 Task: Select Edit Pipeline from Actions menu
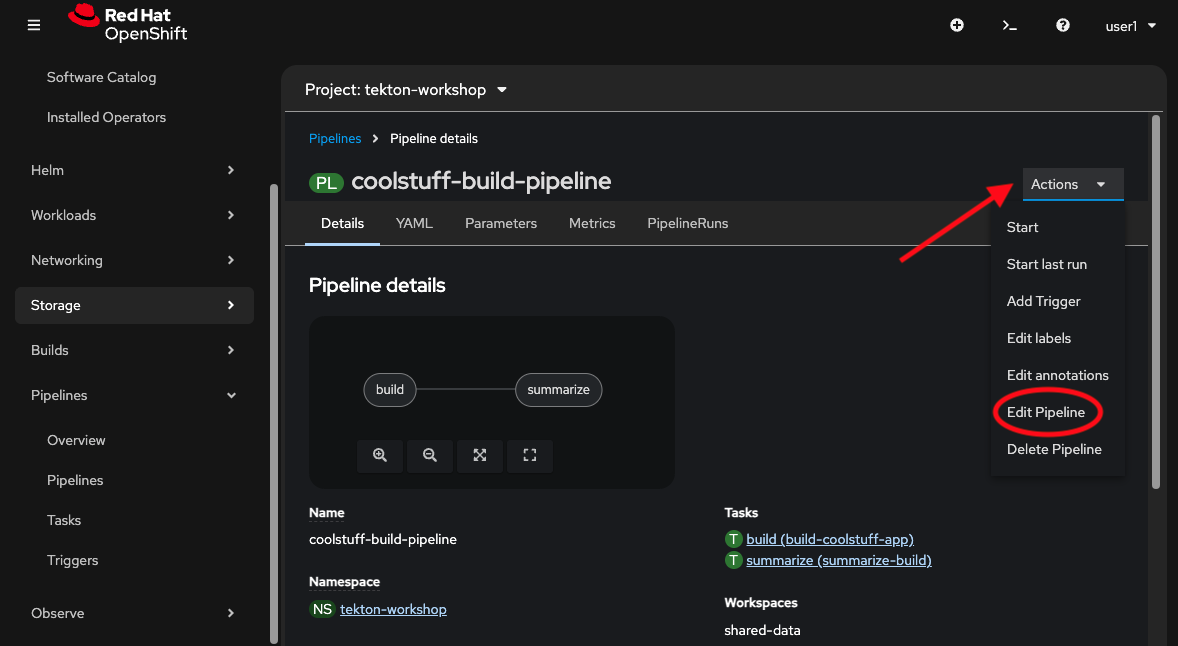tap(1045, 412)
